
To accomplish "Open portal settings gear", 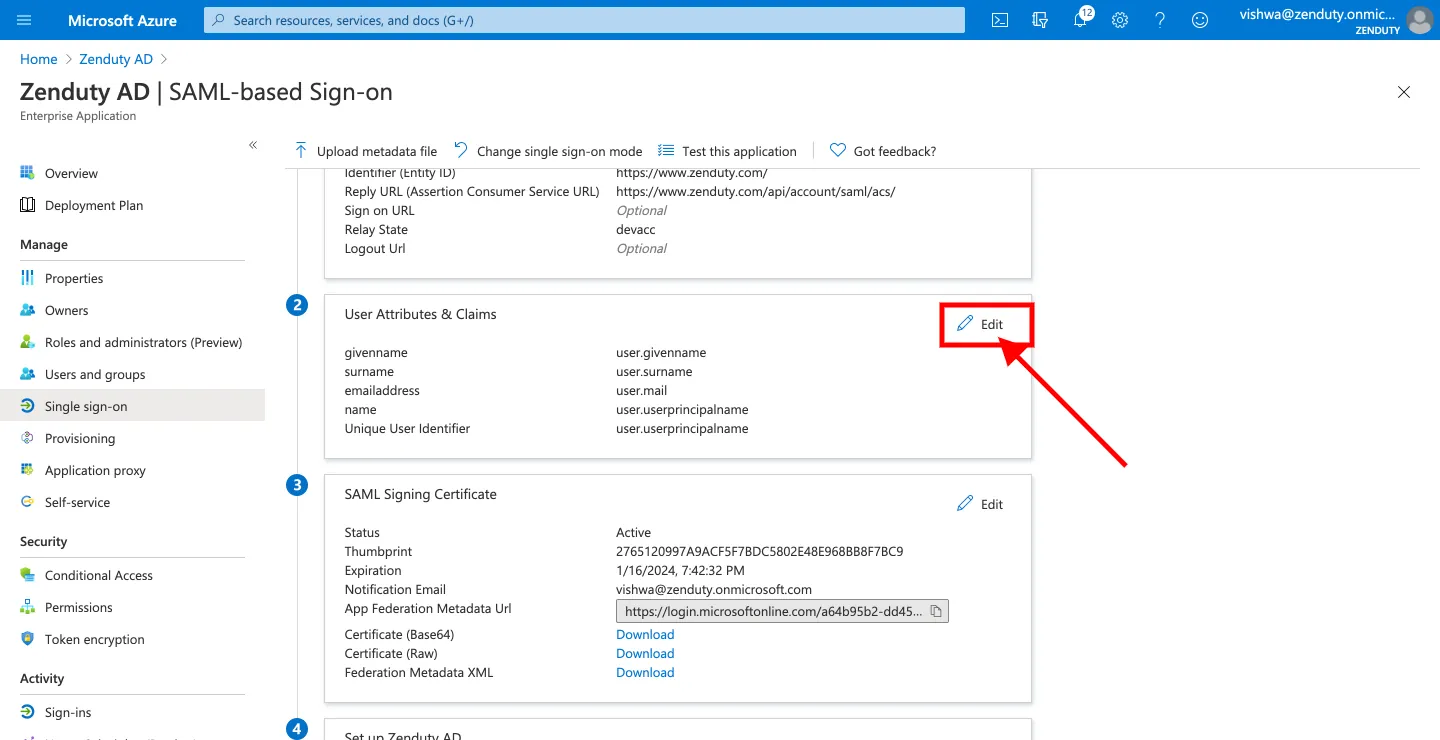I will [1120, 20].
